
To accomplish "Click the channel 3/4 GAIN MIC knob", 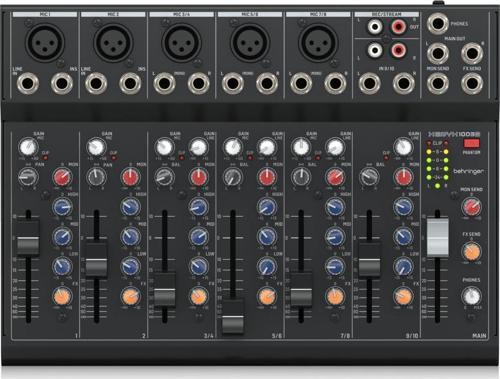I will [x=165, y=147].
